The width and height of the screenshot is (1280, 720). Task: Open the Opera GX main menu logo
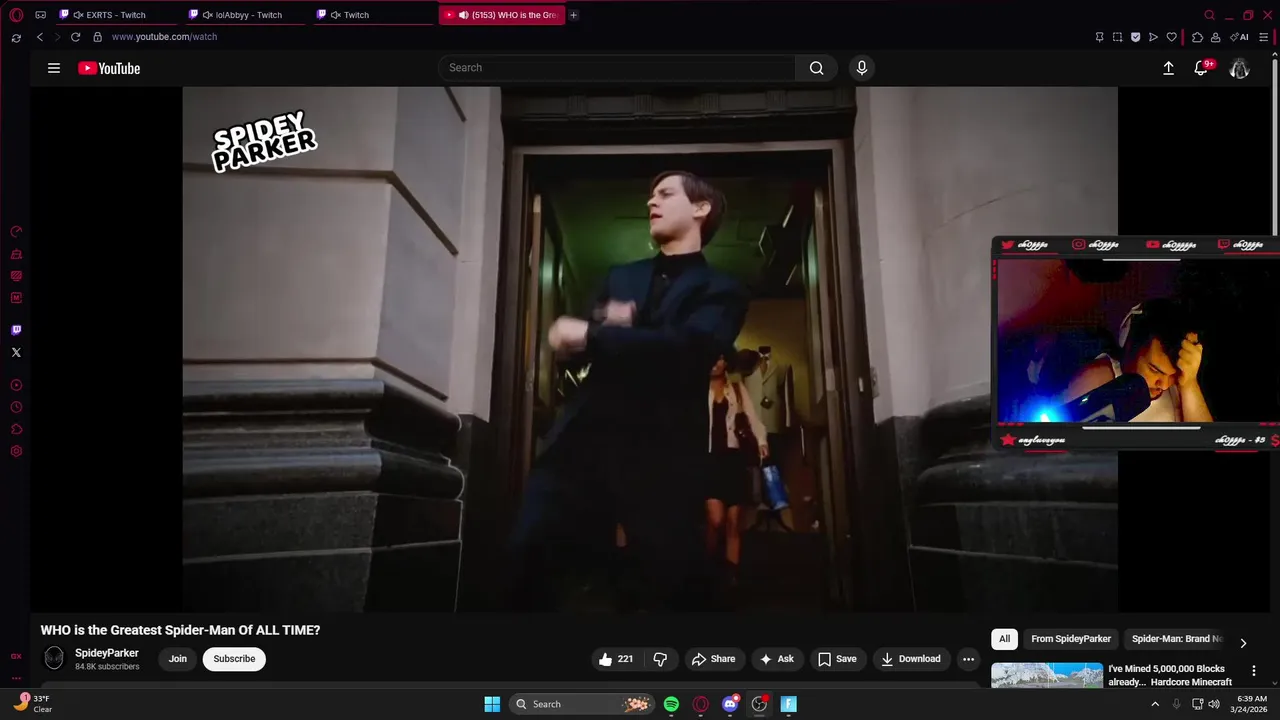16,15
